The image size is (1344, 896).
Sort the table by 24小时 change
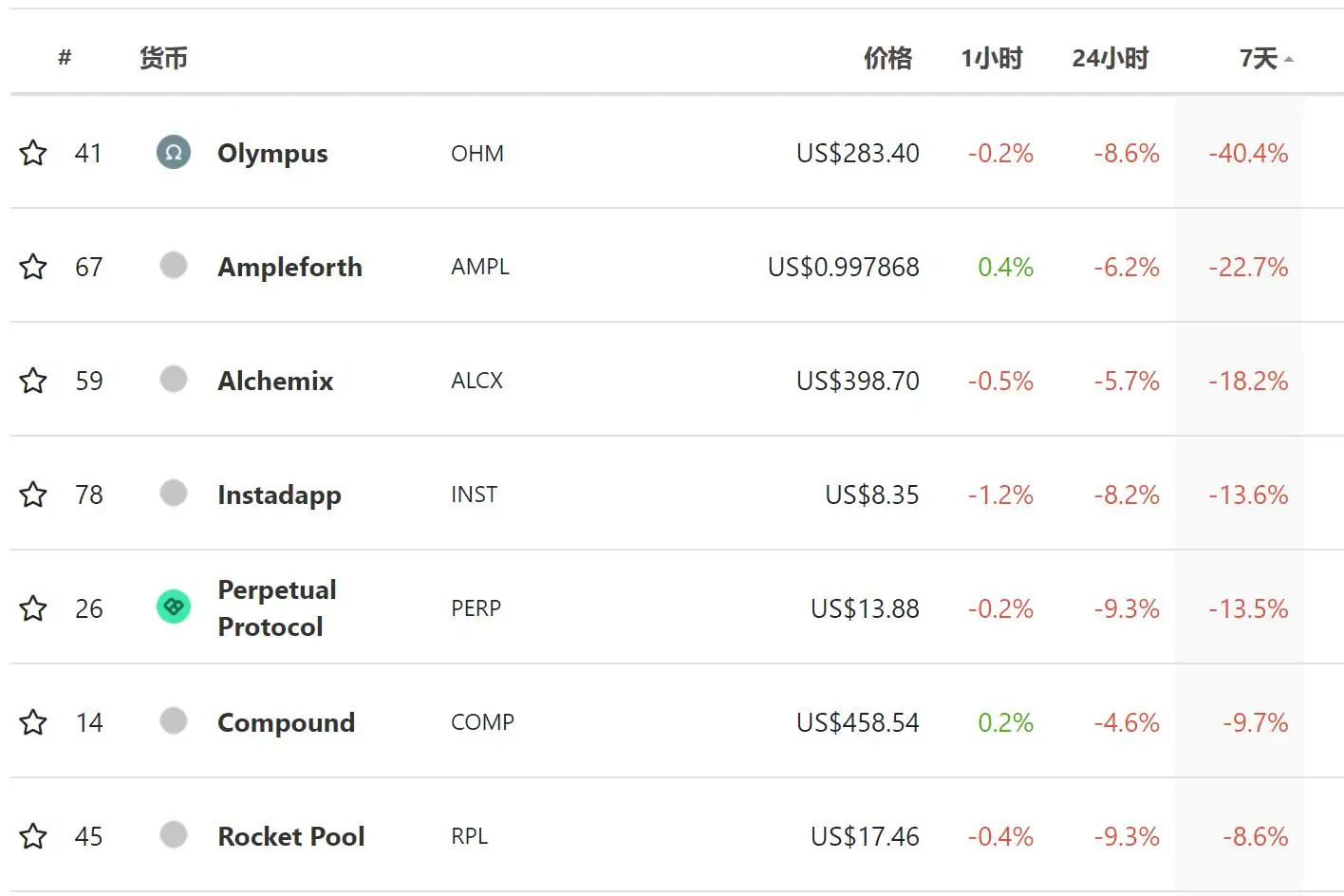pyautogui.click(x=1110, y=59)
